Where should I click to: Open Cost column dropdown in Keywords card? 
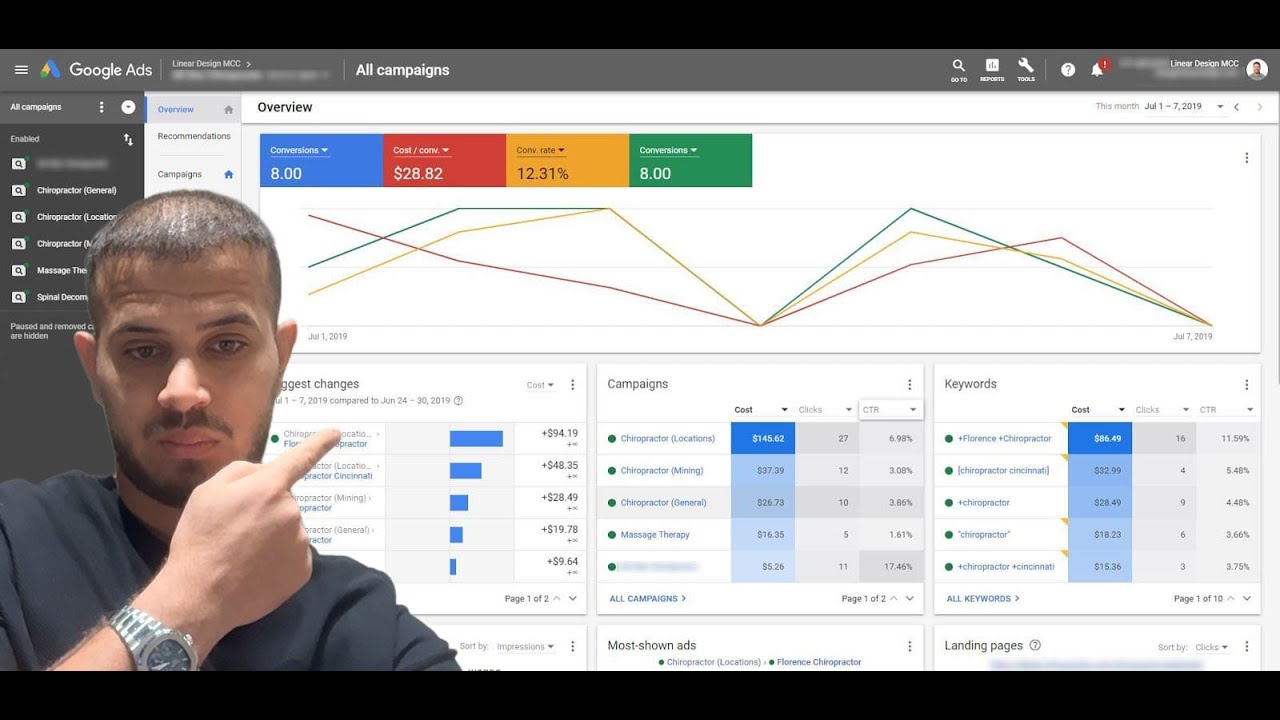coord(1098,410)
